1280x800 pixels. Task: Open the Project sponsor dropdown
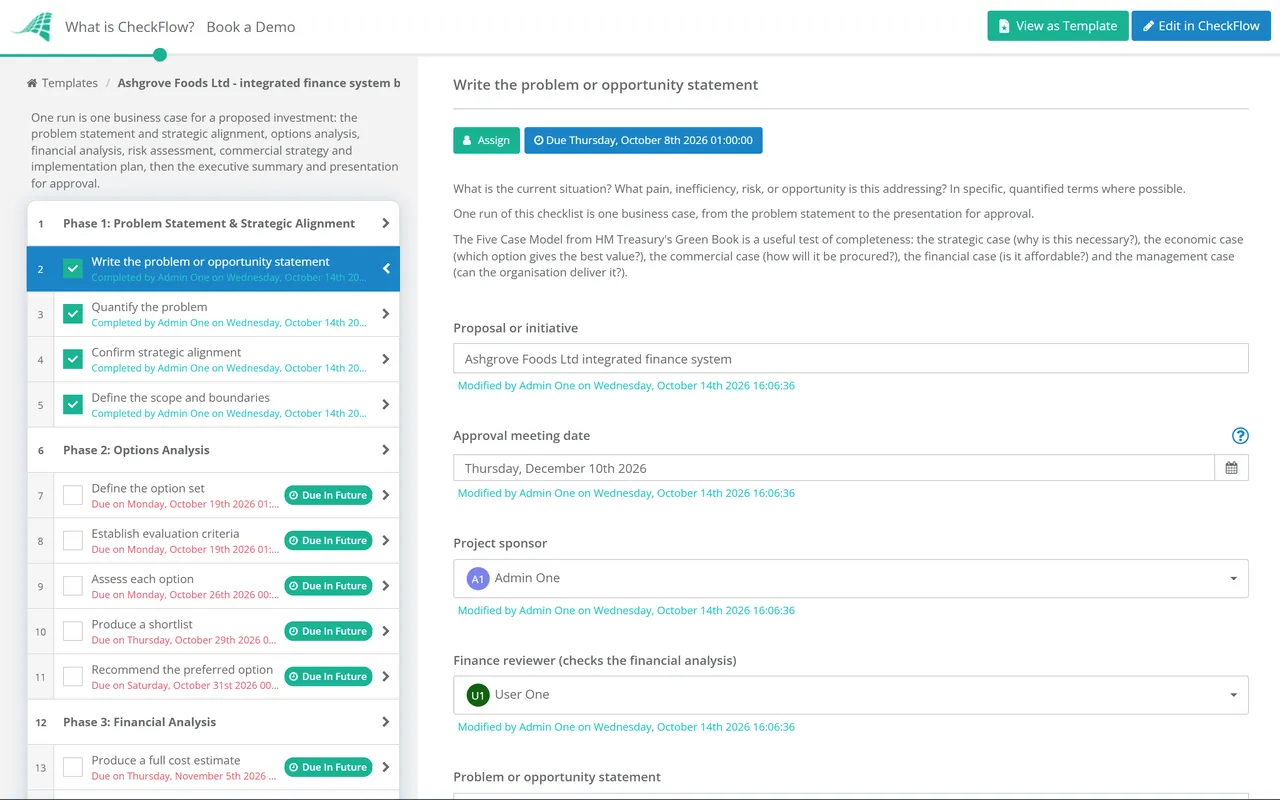(851, 579)
